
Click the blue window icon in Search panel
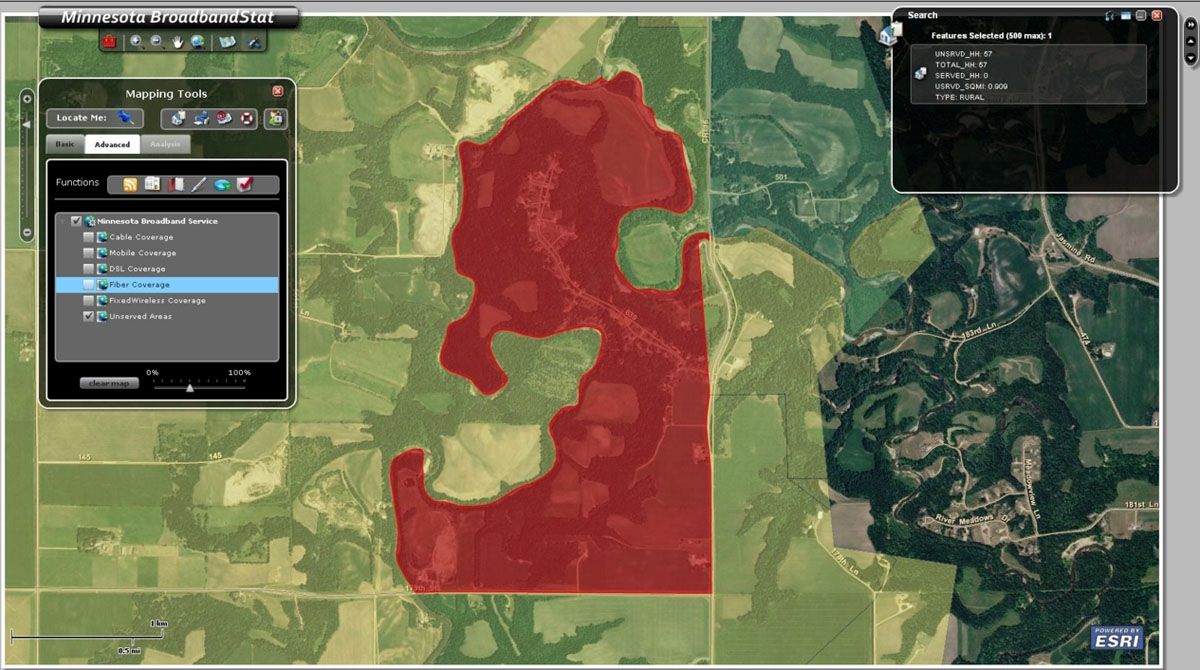[1126, 16]
